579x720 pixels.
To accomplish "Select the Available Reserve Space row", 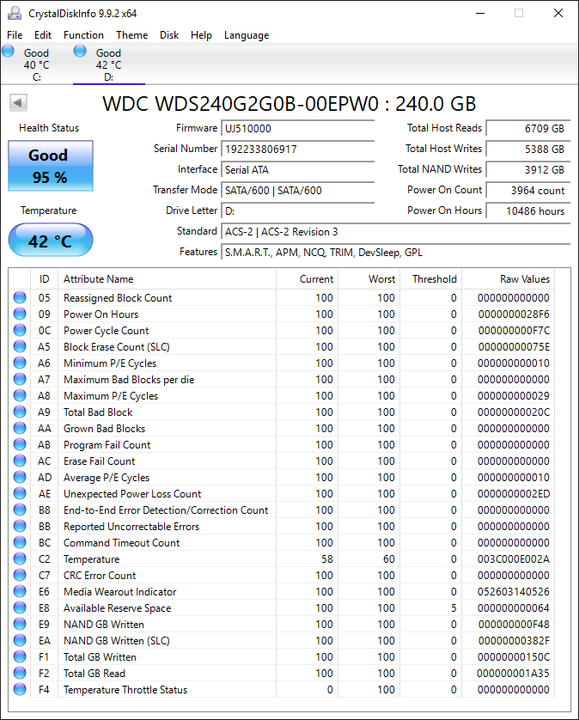I will coord(282,608).
